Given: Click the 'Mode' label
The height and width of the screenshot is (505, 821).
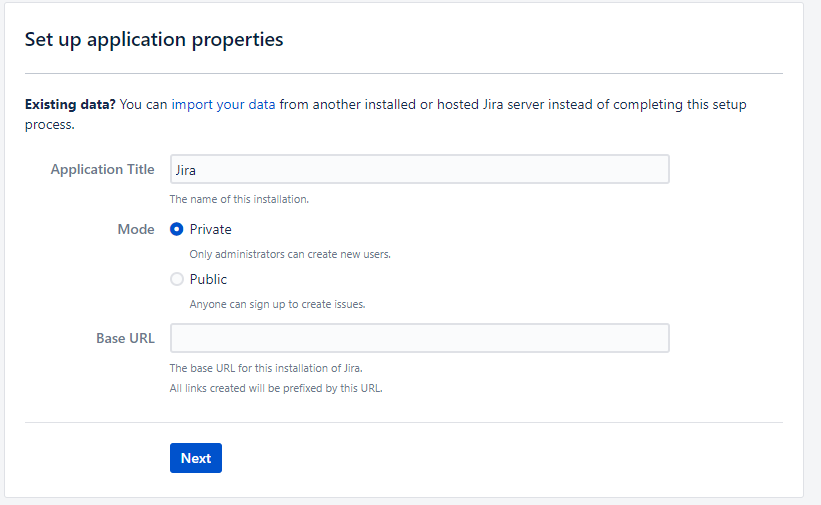Looking at the screenshot, I should [x=136, y=229].
